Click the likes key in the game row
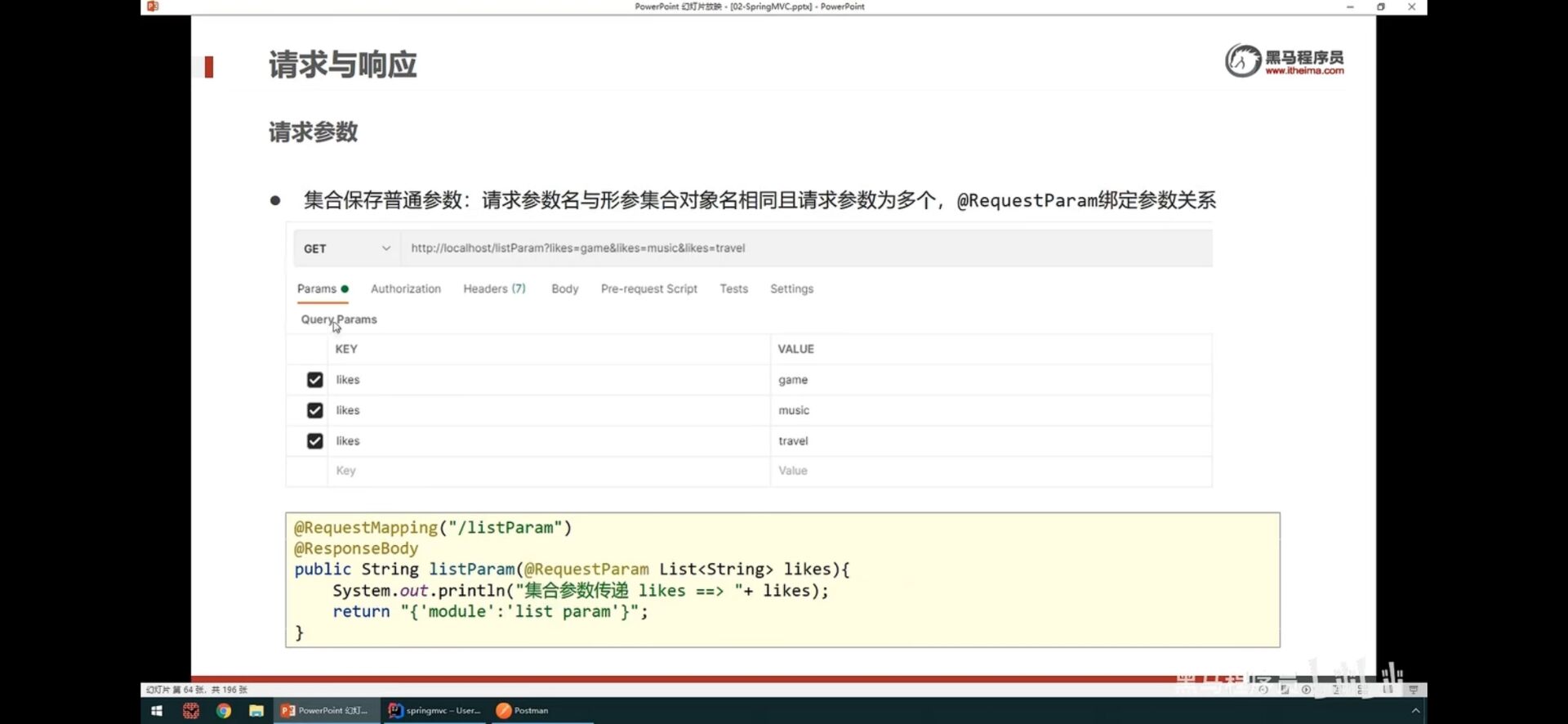Viewport: 1568px width, 724px height. click(348, 380)
